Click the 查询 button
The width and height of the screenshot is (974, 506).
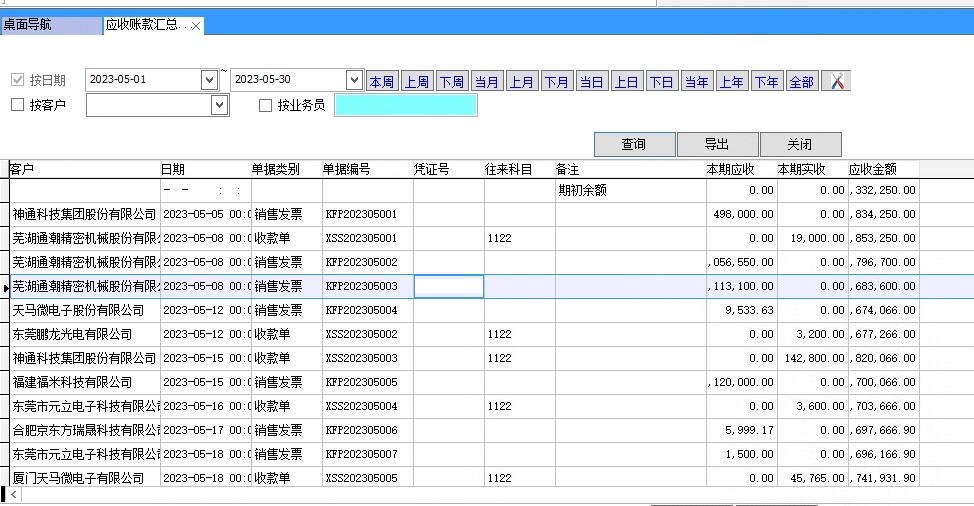634,144
